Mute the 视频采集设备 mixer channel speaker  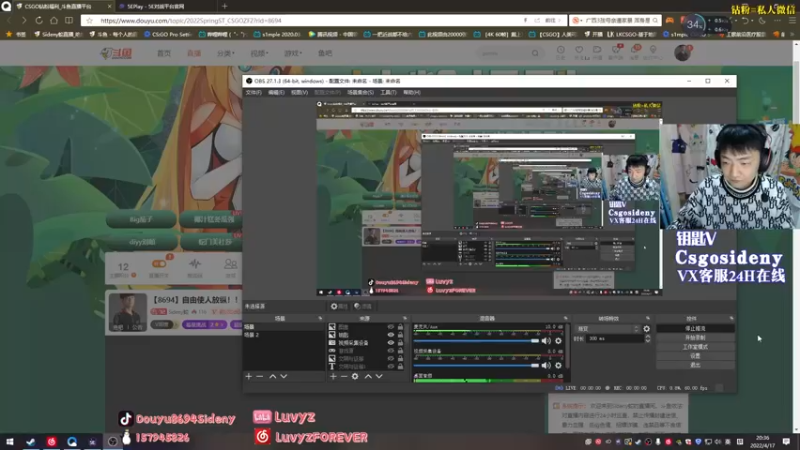pos(546,365)
